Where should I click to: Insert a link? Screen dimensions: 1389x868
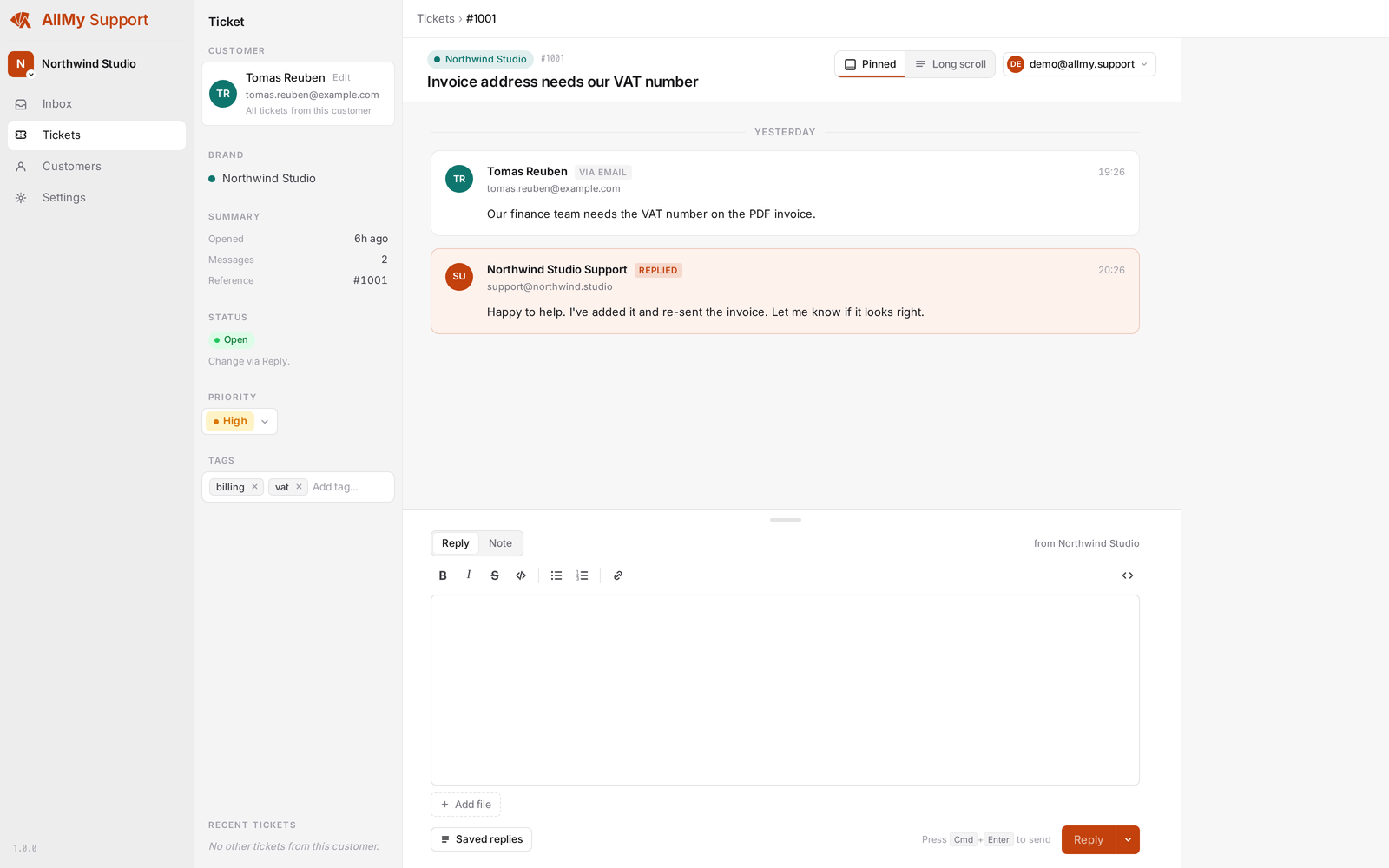(618, 575)
